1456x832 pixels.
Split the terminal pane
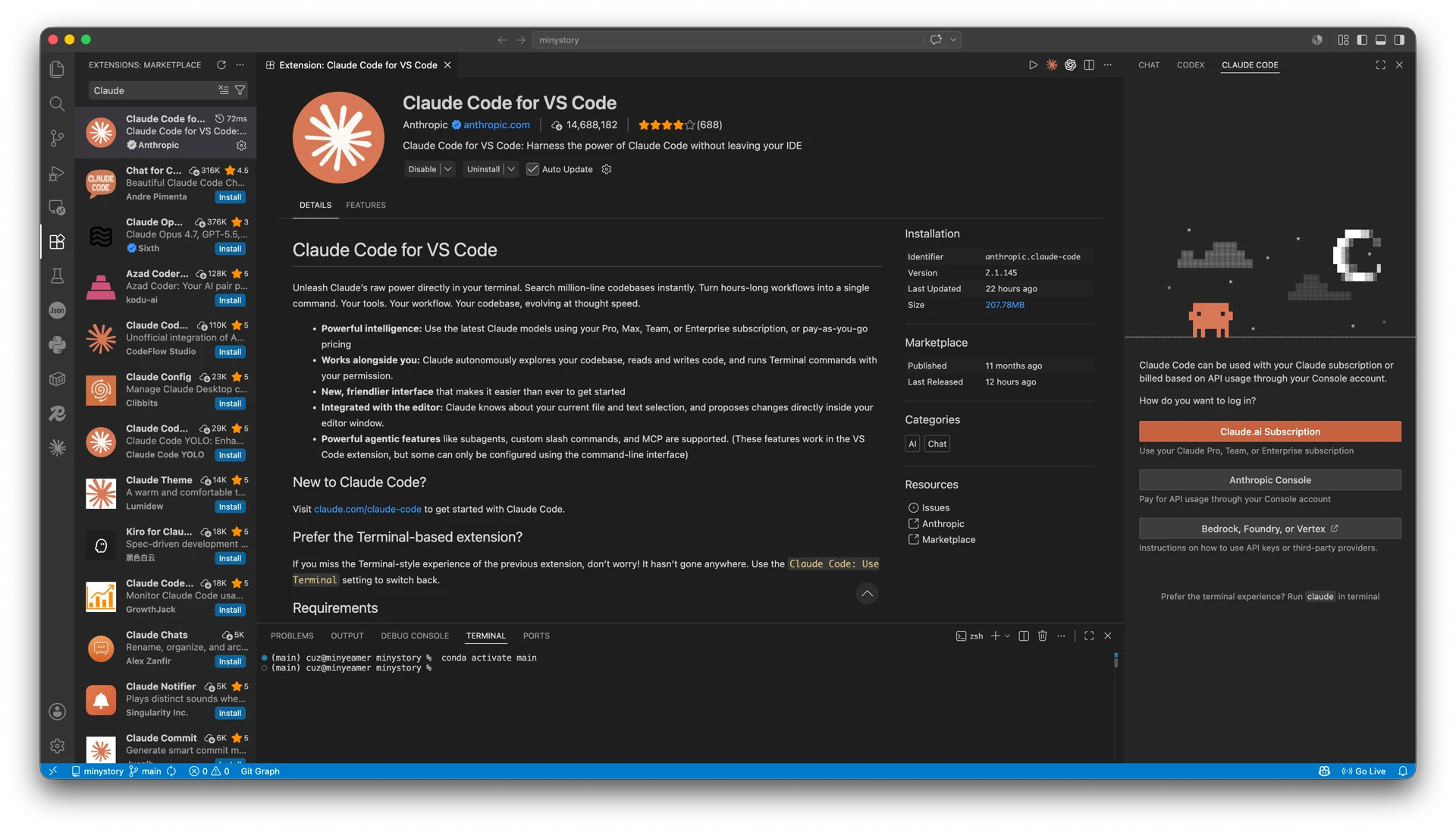tap(1024, 636)
